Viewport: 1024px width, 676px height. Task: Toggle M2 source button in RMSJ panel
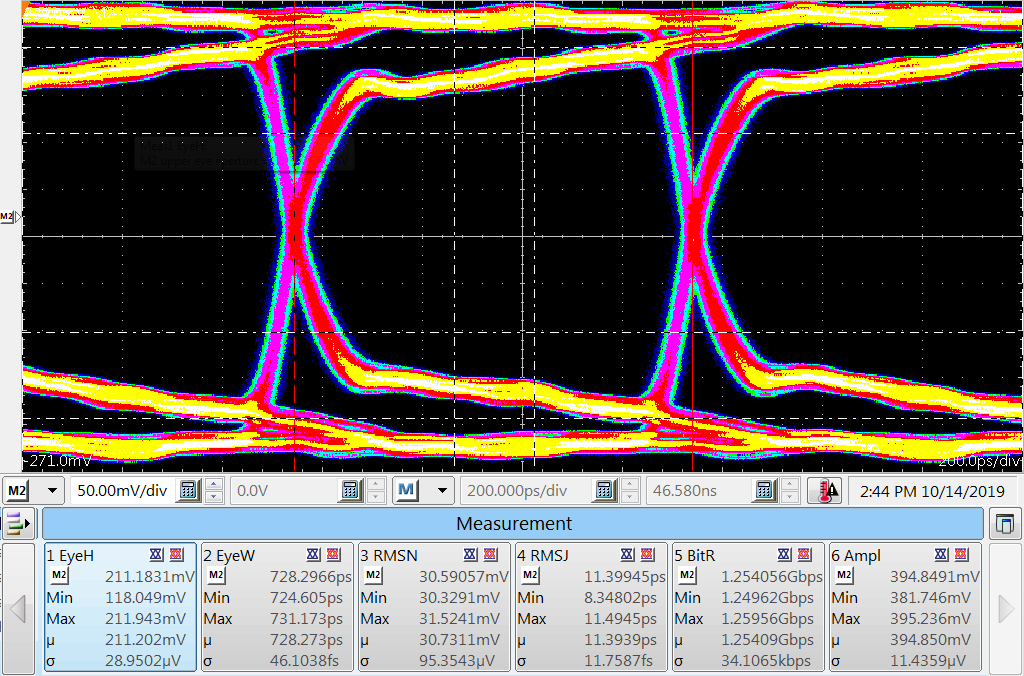530,575
